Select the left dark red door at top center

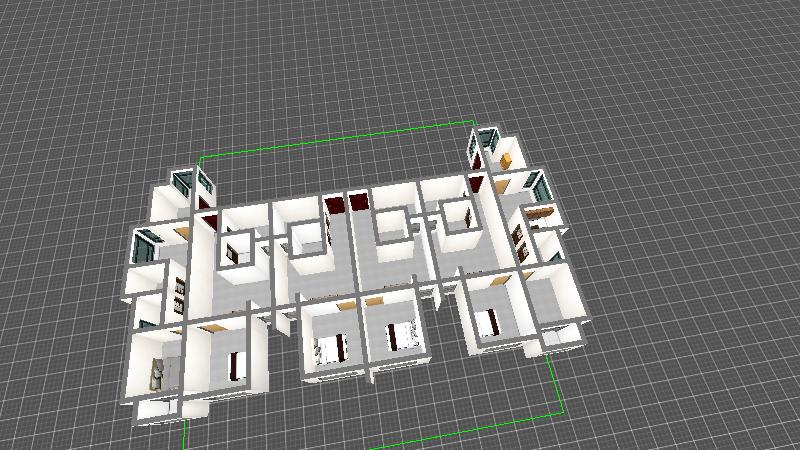[x=334, y=206]
